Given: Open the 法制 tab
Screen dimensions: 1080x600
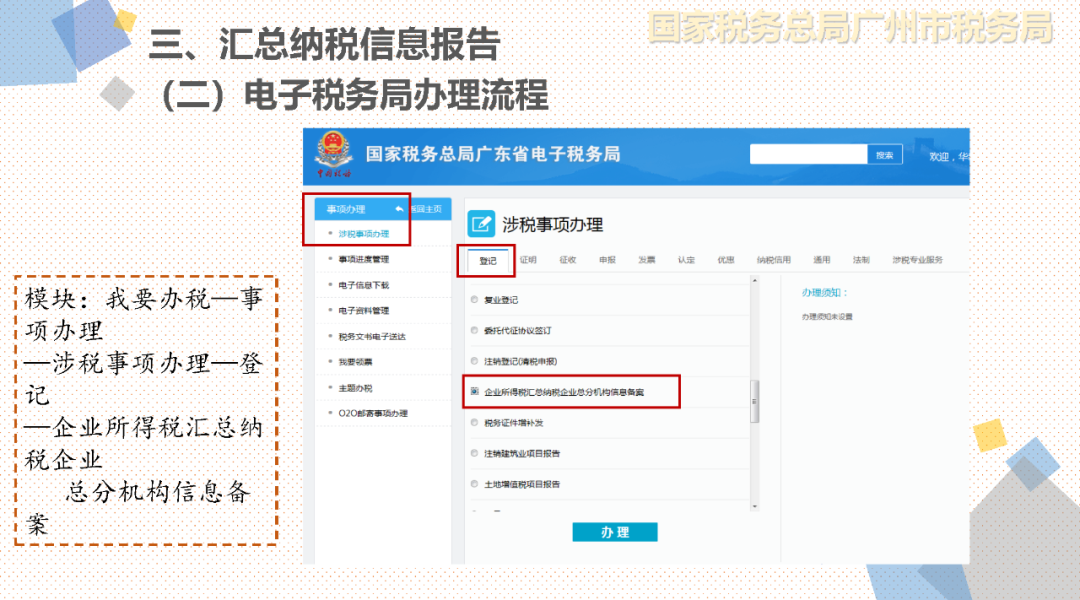Looking at the screenshot, I should [x=861, y=260].
